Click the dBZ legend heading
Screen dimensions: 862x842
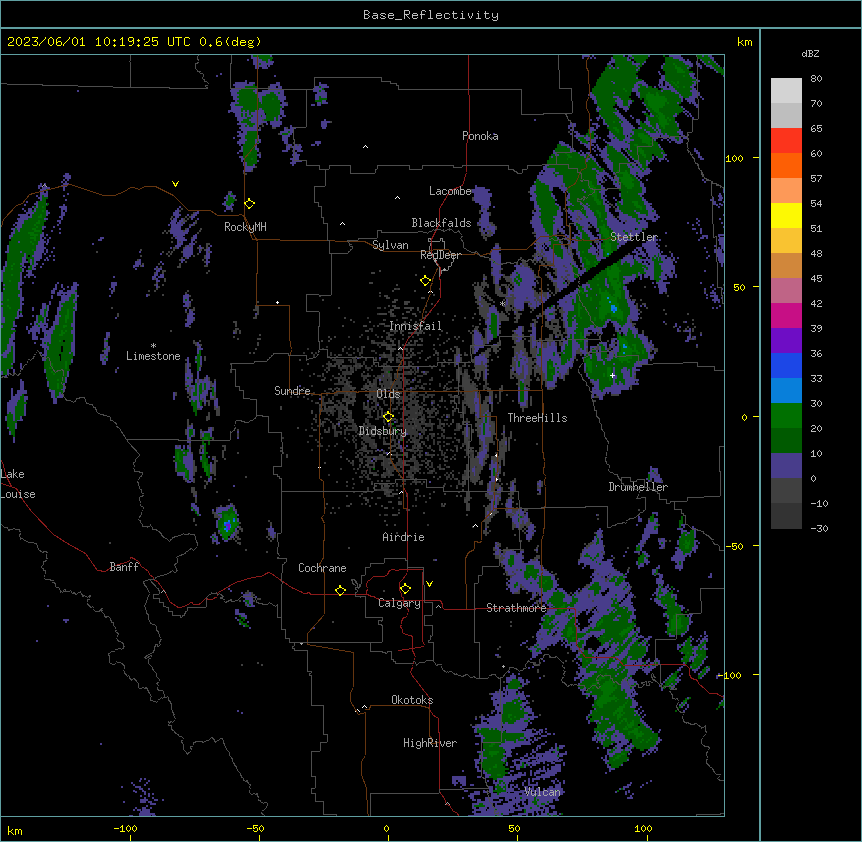(x=810, y=54)
